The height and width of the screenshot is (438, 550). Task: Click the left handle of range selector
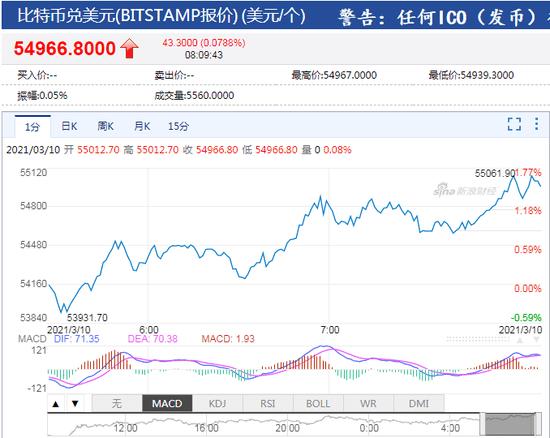[x=483, y=424]
